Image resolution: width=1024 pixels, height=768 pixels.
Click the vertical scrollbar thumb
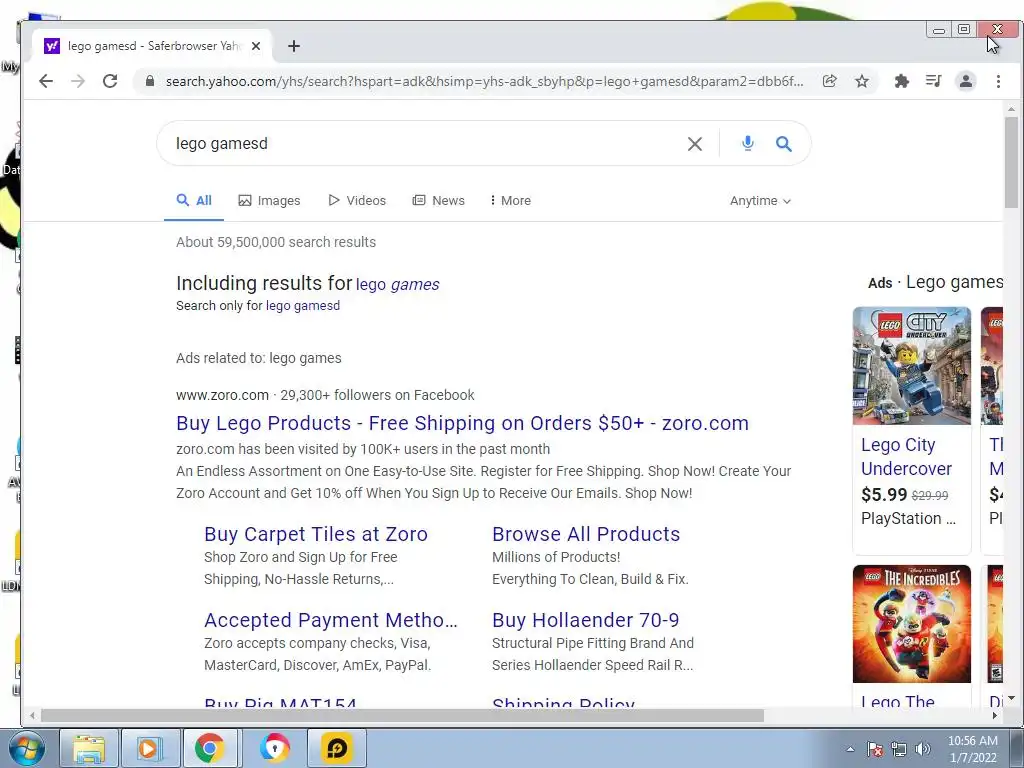coord(1011,163)
